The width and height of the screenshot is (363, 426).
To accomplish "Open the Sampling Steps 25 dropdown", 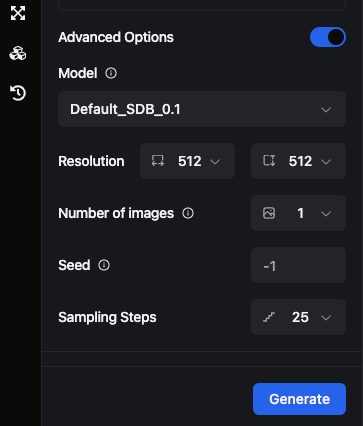I will click(x=298, y=317).
